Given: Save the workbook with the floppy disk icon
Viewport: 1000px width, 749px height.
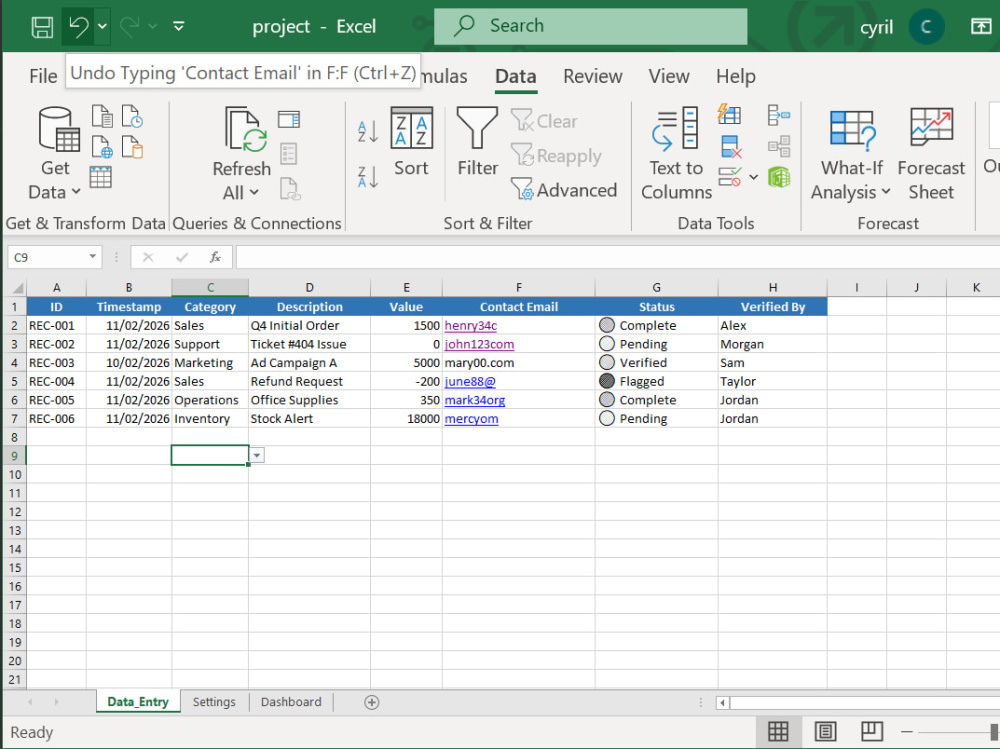Looking at the screenshot, I should tap(43, 27).
